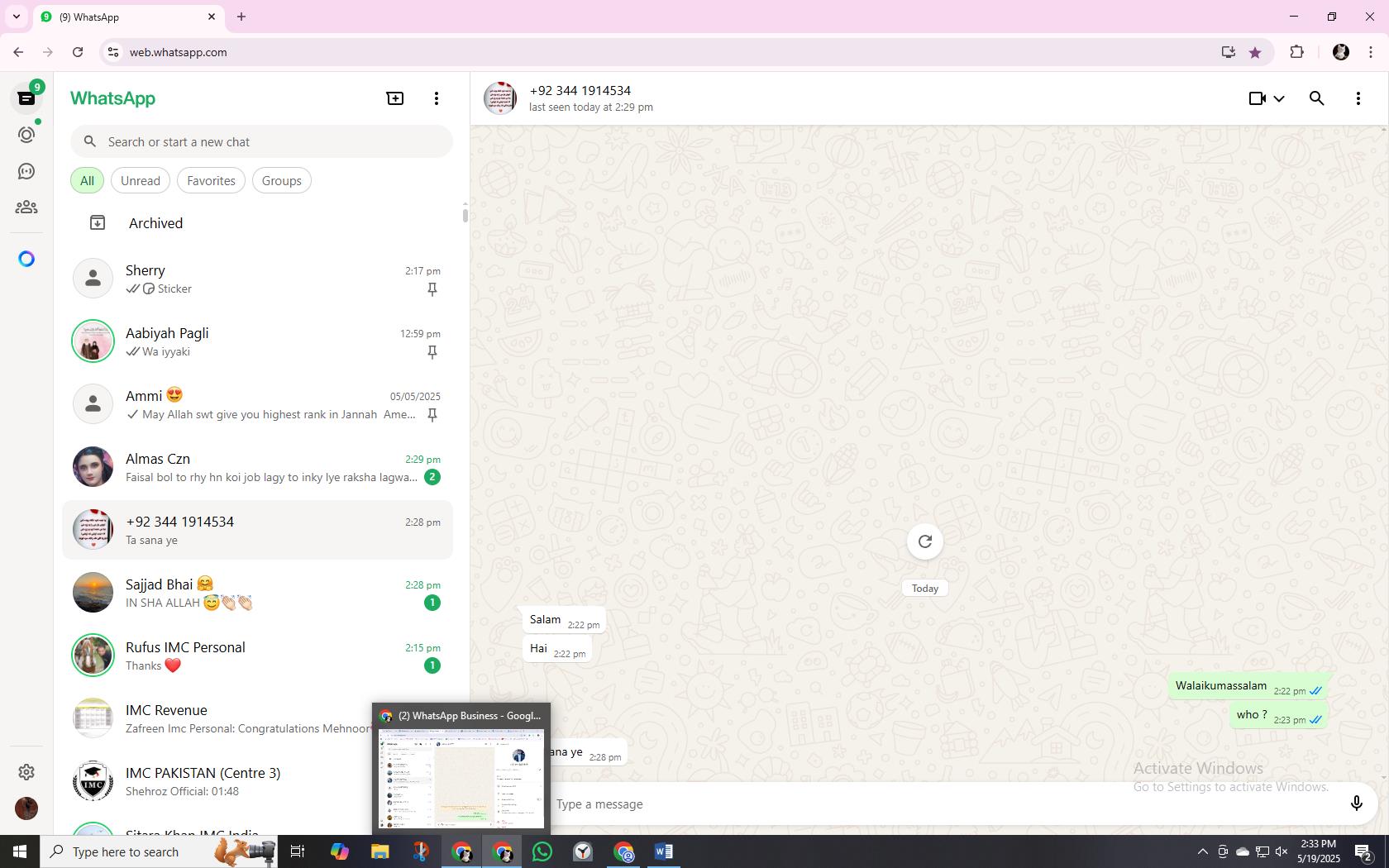Expand the video call dropdown arrow

[1279, 98]
